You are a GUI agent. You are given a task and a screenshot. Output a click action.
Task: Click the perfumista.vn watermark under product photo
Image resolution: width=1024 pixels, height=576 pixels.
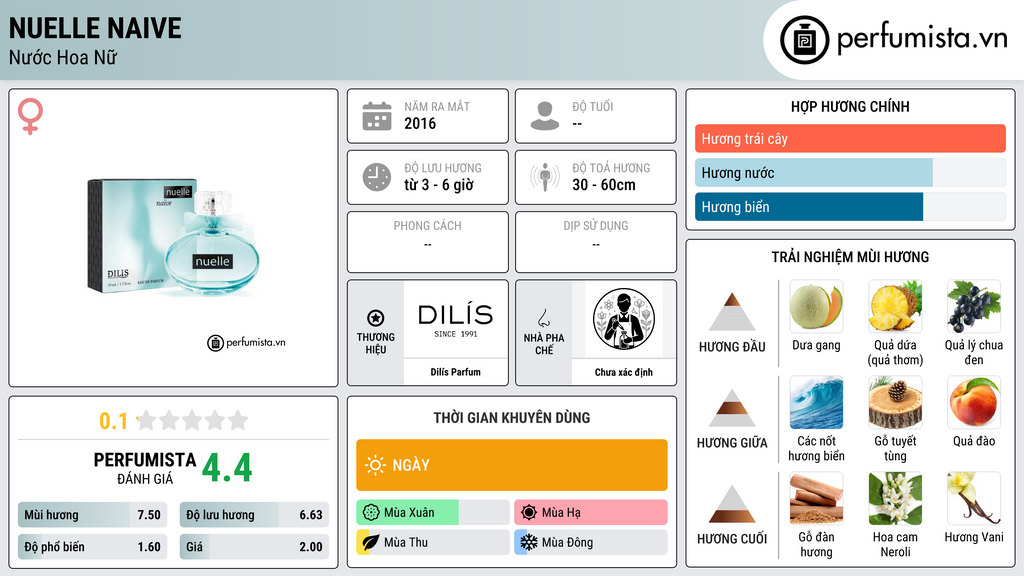246,342
